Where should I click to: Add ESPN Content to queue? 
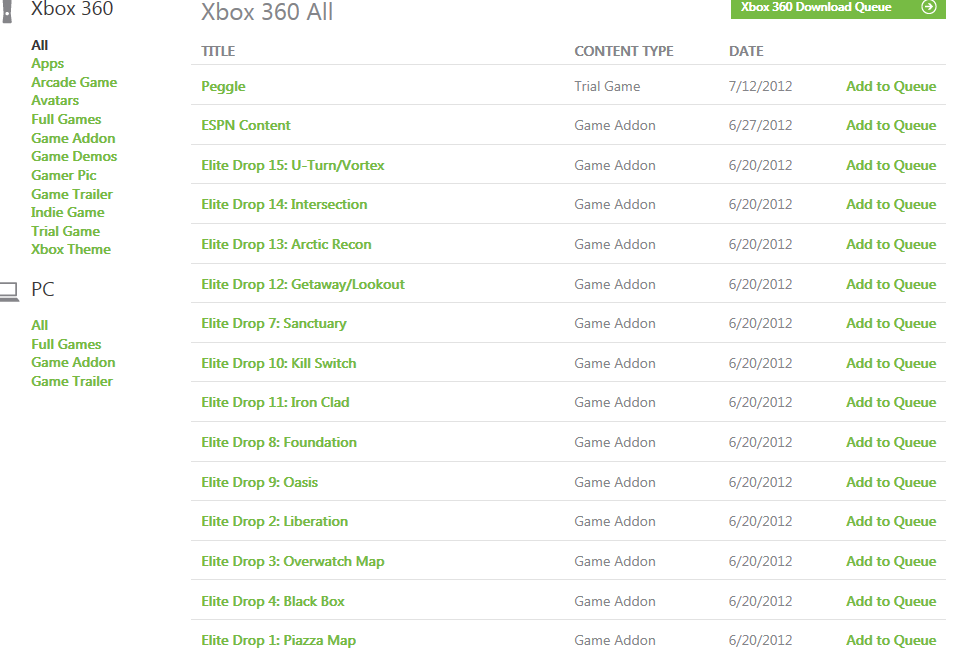pyautogui.click(x=891, y=126)
